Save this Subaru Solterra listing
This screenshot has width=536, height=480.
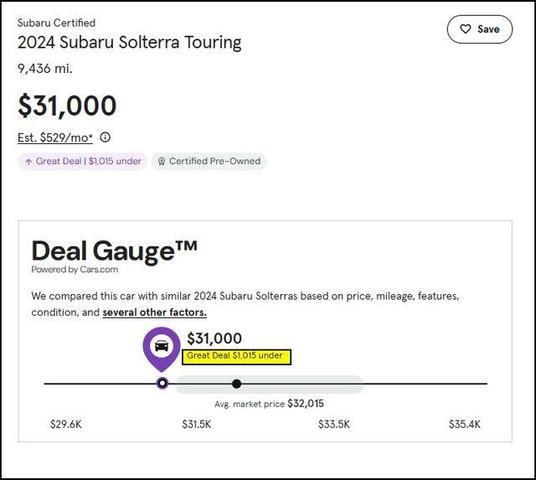(x=480, y=29)
